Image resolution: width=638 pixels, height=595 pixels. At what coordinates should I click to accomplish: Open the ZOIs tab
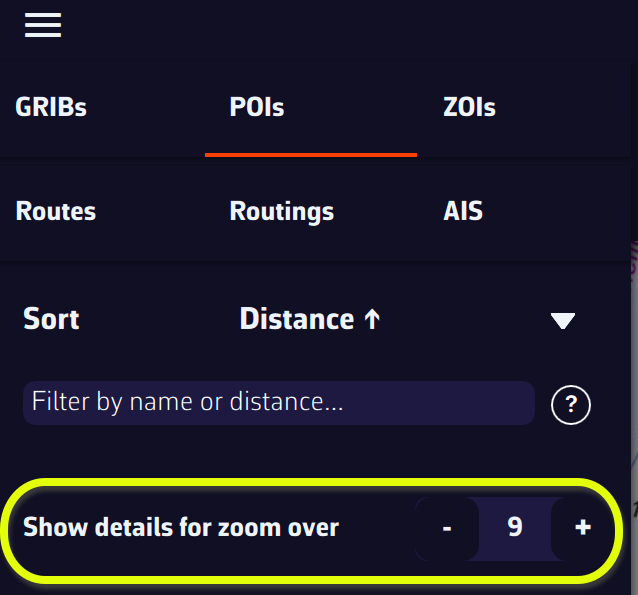coord(469,107)
